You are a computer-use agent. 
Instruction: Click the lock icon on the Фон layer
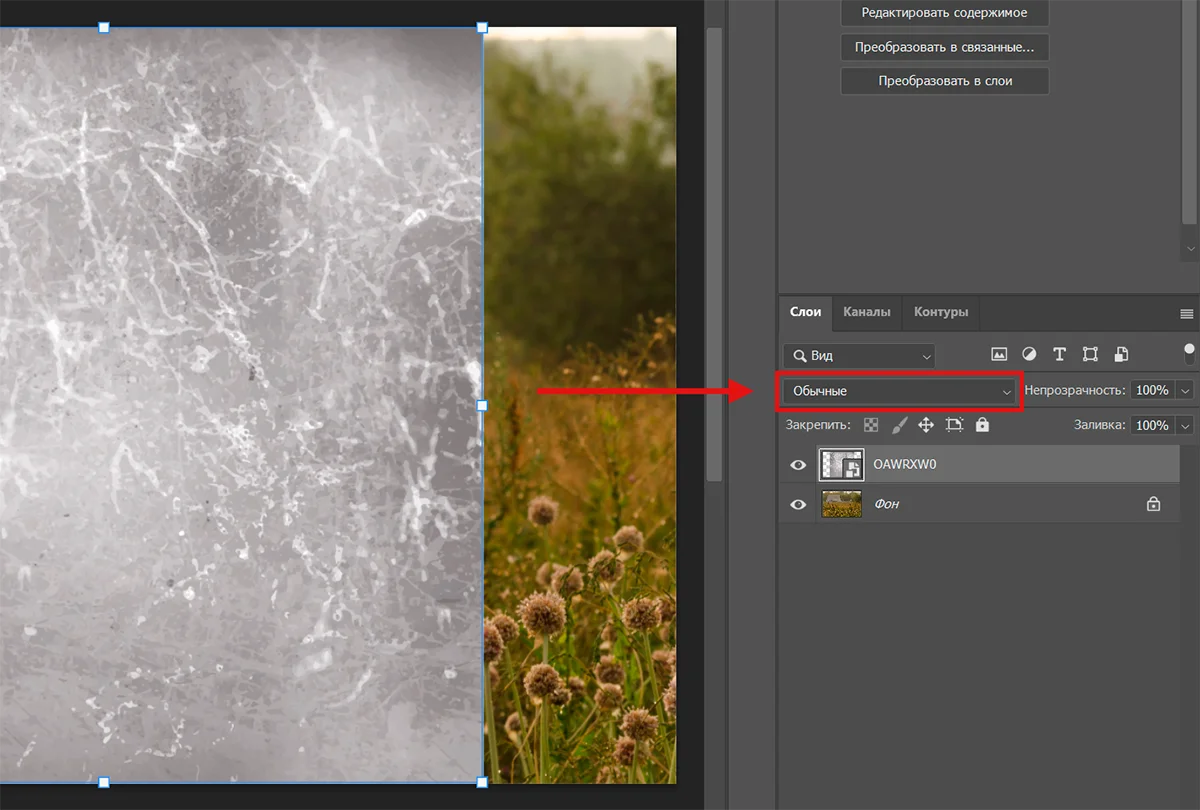coord(1153,504)
